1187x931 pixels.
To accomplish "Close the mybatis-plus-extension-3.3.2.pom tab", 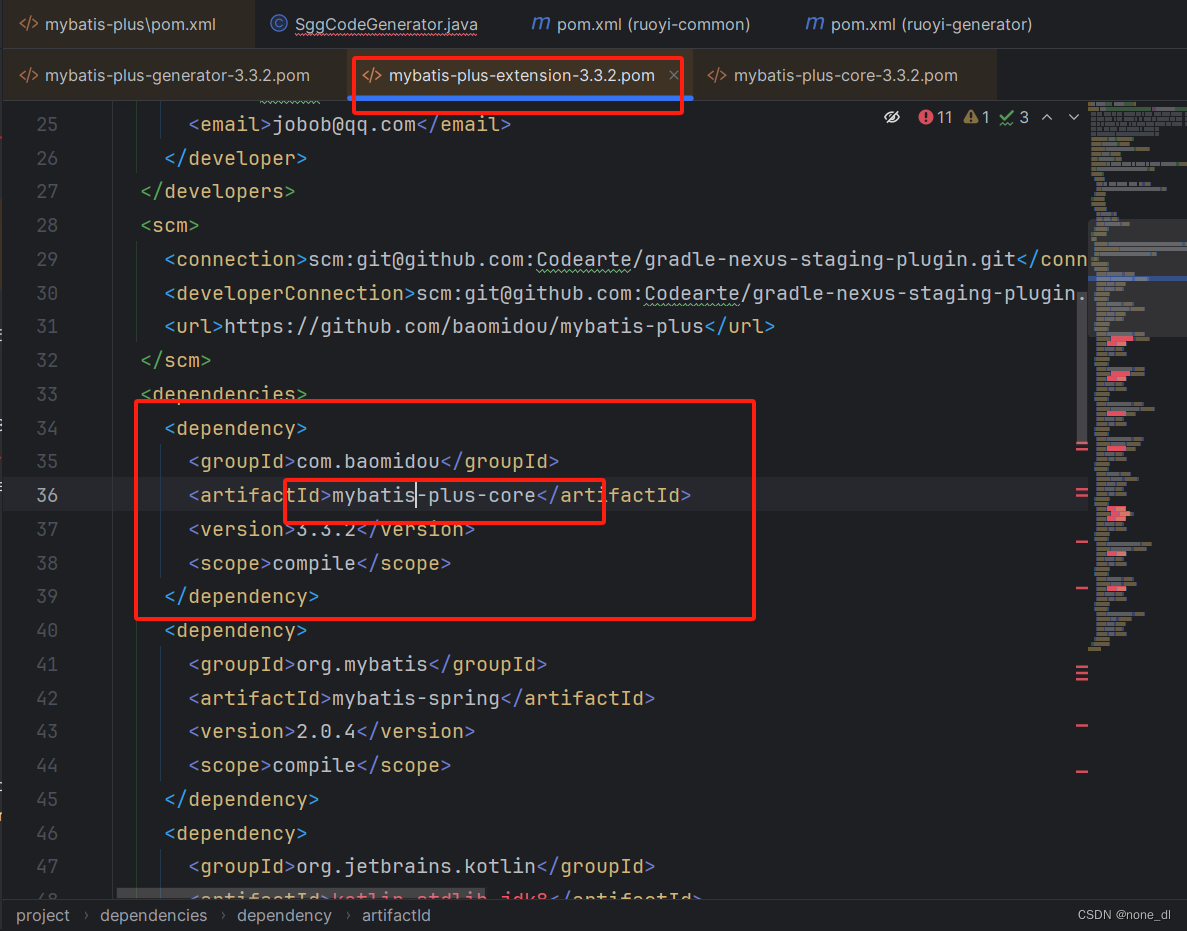I will [x=674, y=74].
